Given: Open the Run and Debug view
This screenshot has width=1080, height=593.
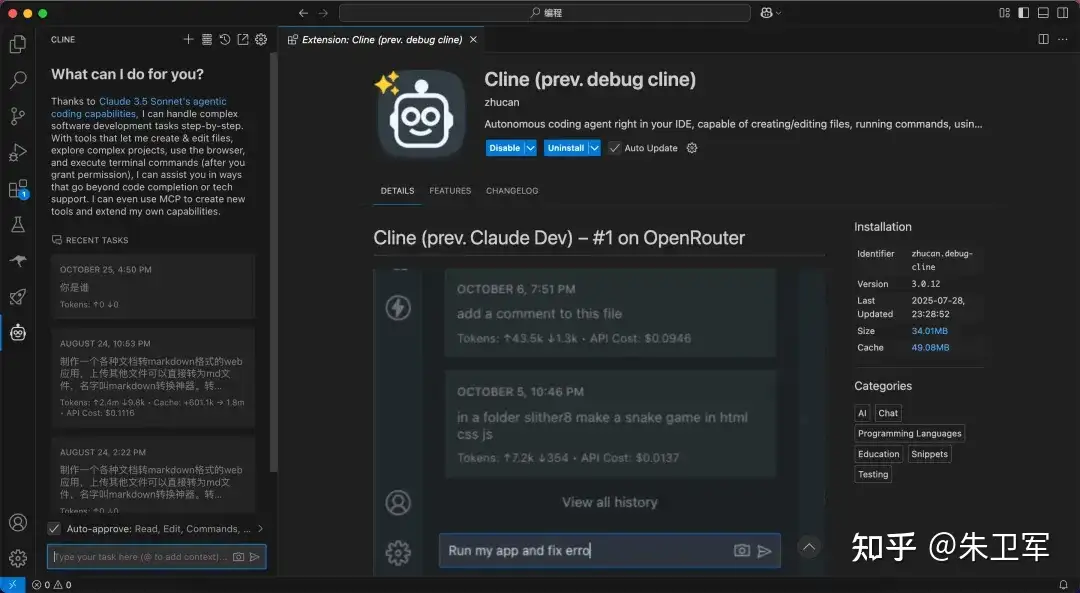Looking at the screenshot, I should (x=18, y=152).
